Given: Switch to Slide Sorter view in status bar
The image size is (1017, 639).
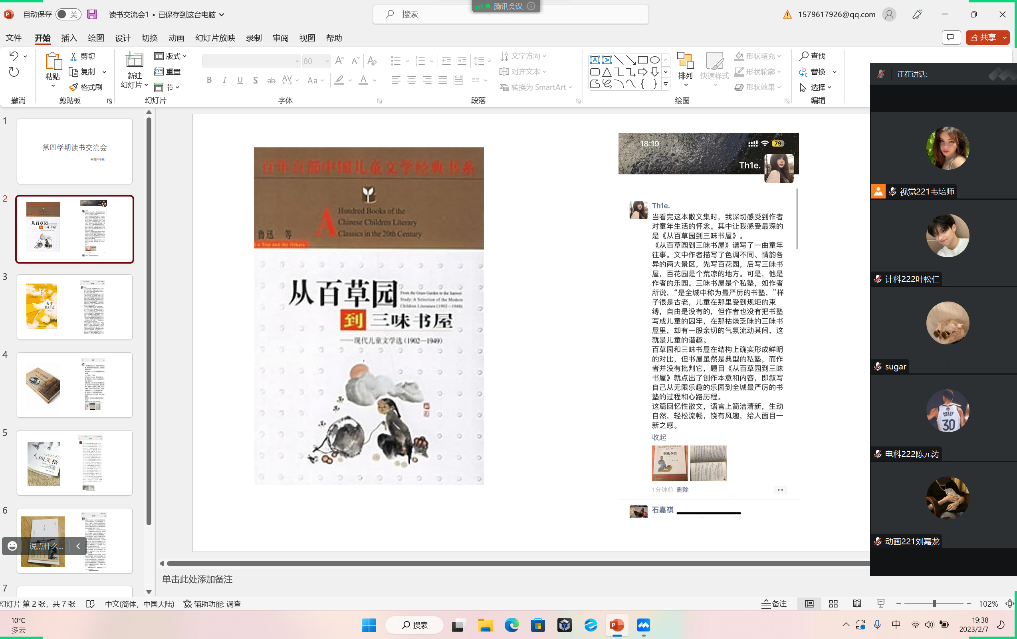Looking at the screenshot, I should 831,604.
